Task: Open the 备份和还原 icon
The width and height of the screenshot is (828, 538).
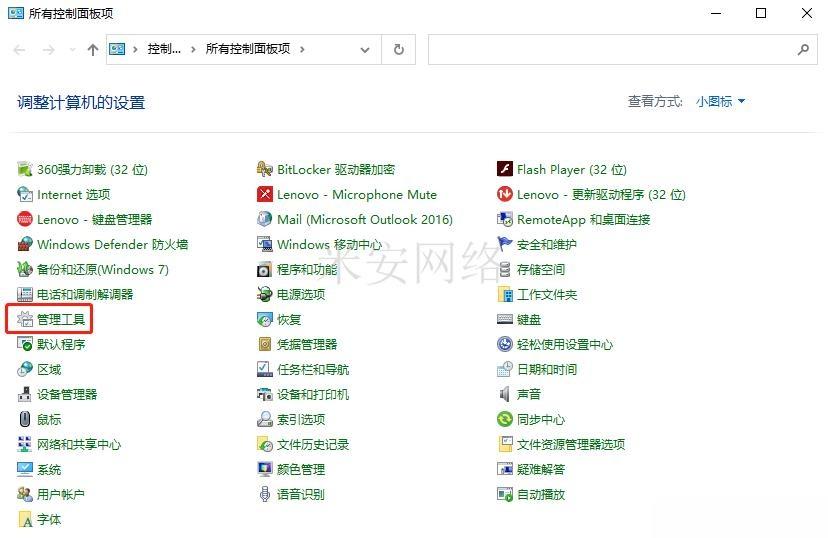Action: pos(25,269)
